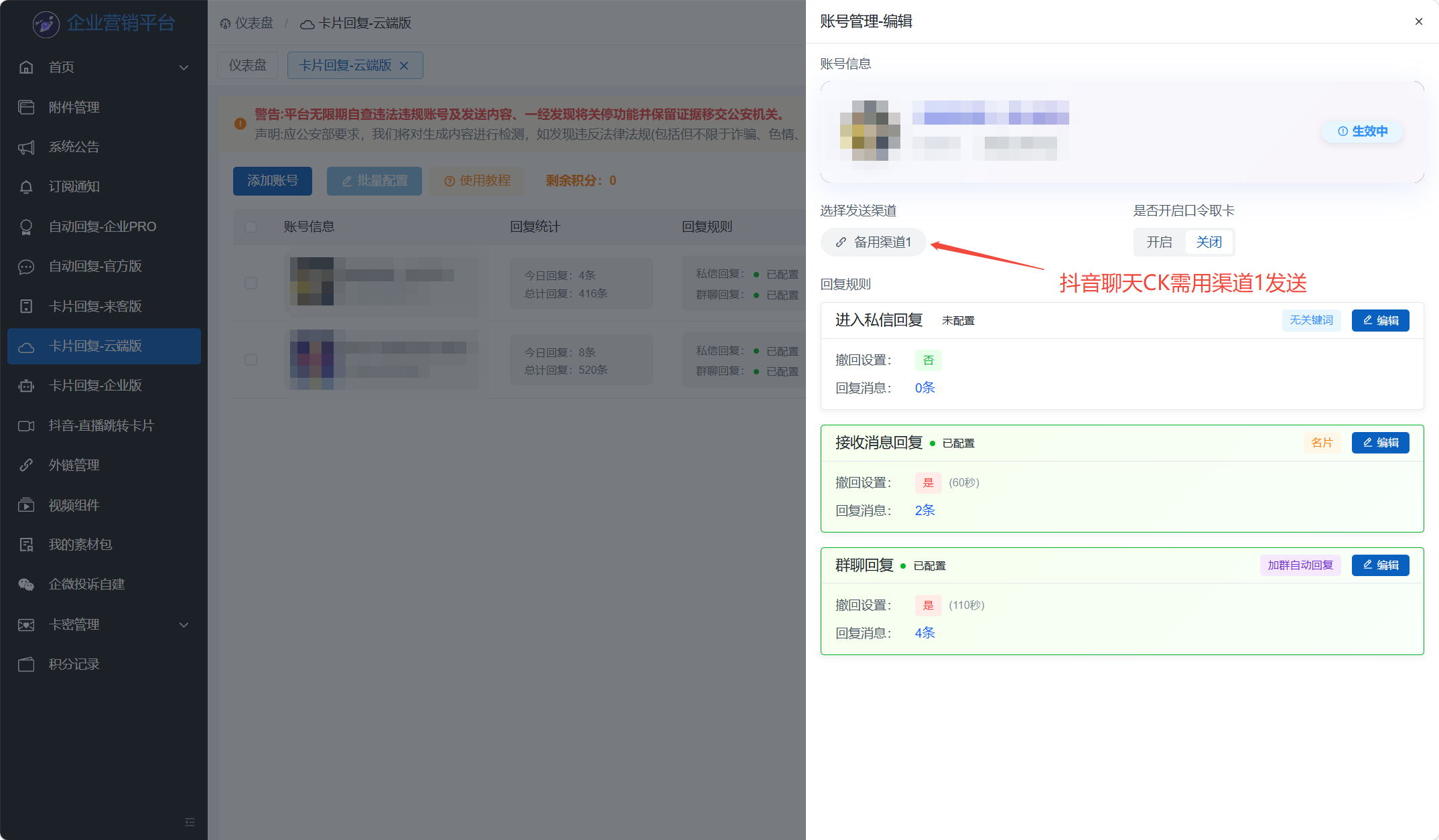Click the 仪表盘 breadcrumb link
Screen dimensions: 1439x840
[247, 23]
